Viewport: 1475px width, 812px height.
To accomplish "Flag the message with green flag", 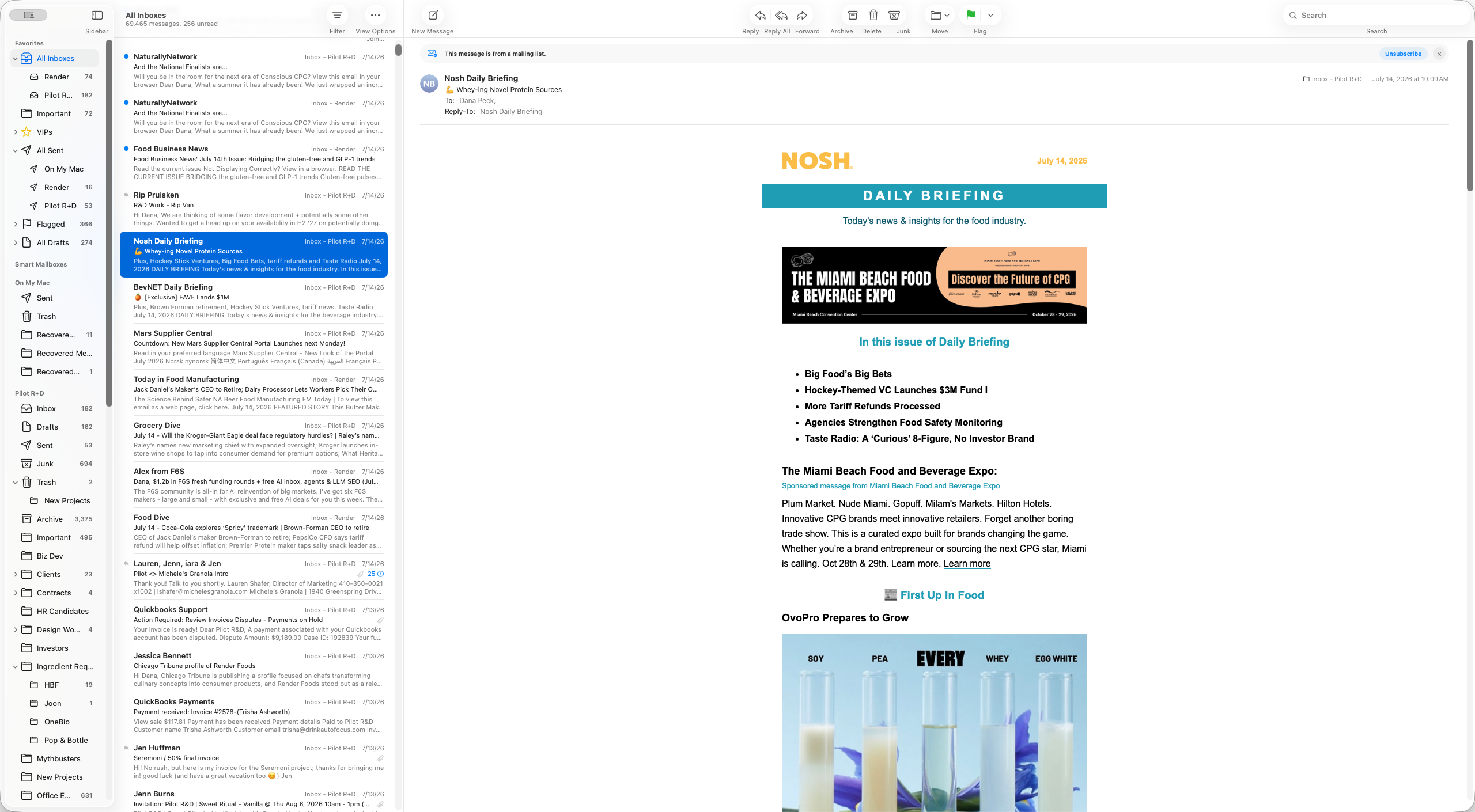I will tap(971, 16).
